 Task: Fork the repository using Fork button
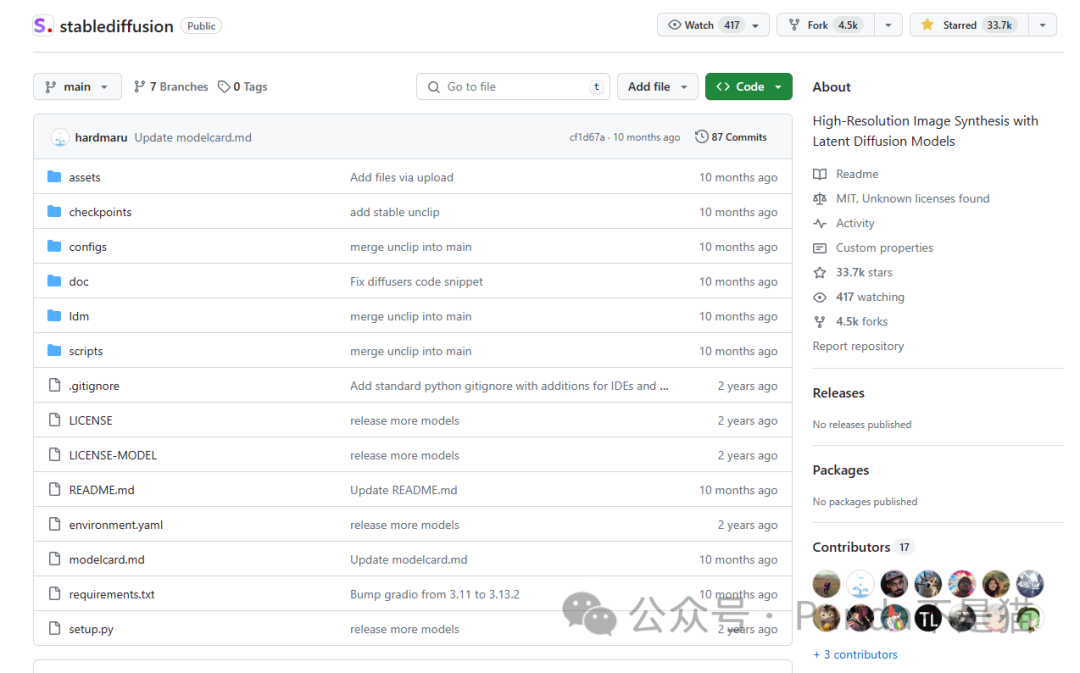click(826, 25)
